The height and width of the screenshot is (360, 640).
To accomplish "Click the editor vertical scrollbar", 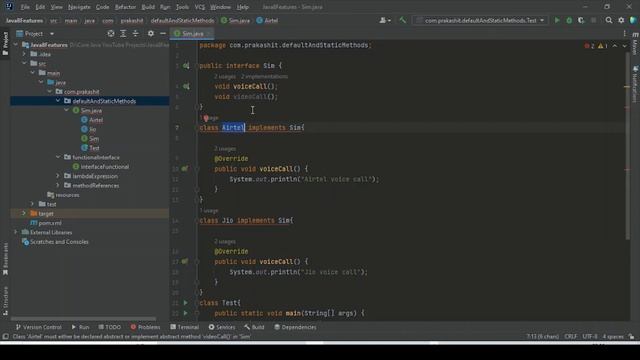I will [627, 147].
